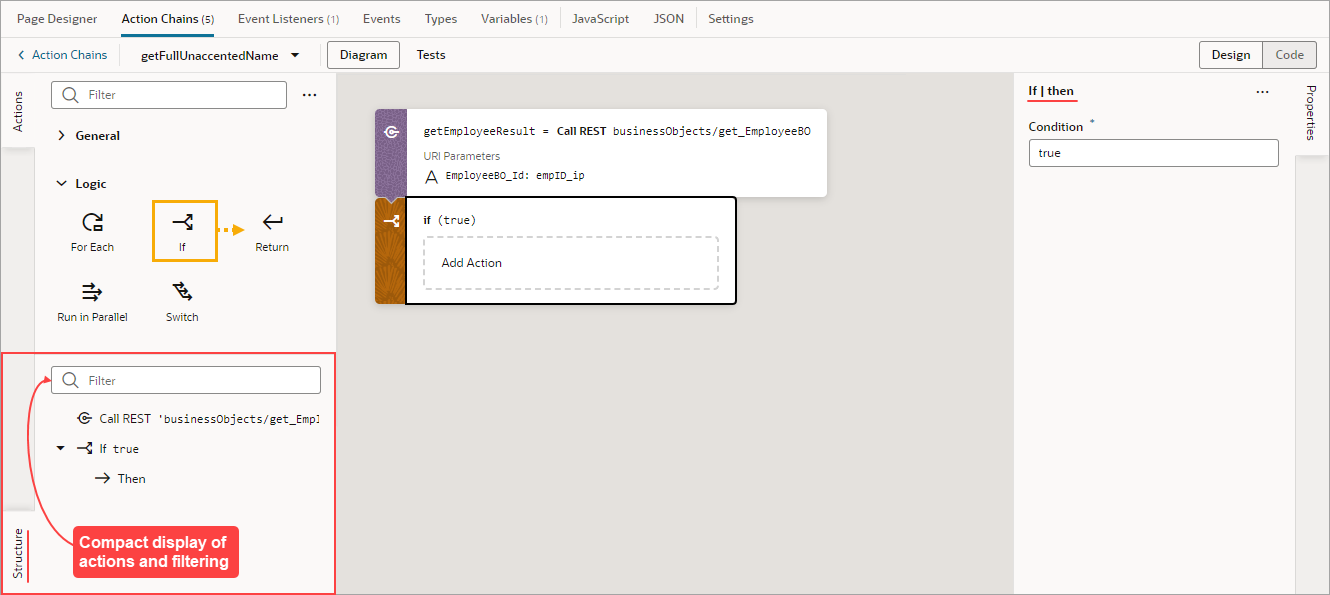This screenshot has height=595, width=1330.
Task: Switch to Design view
Action: click(x=1230, y=55)
